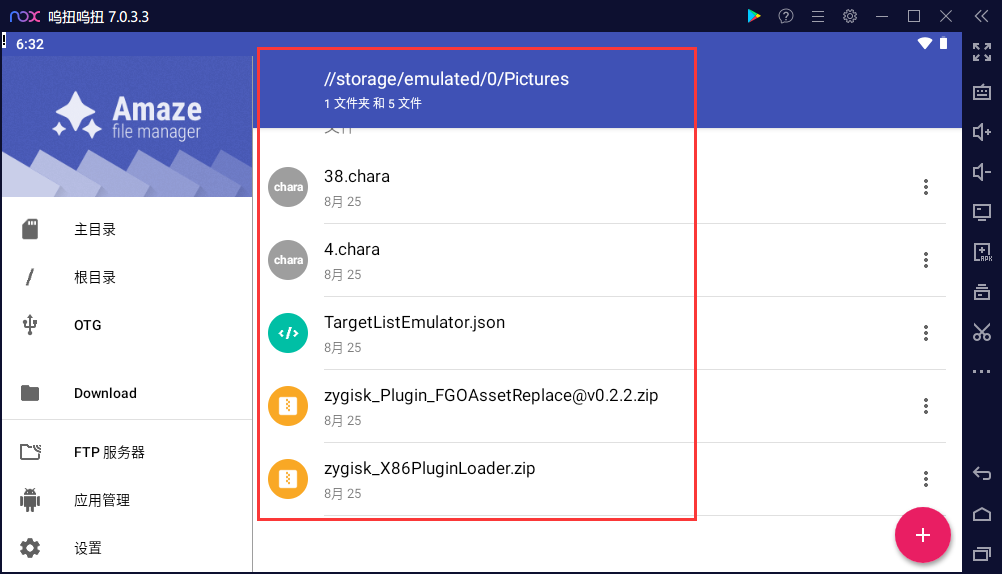Image resolution: width=1002 pixels, height=574 pixels.
Task: Select the TargetListEmulator.json code icon
Action: point(288,333)
